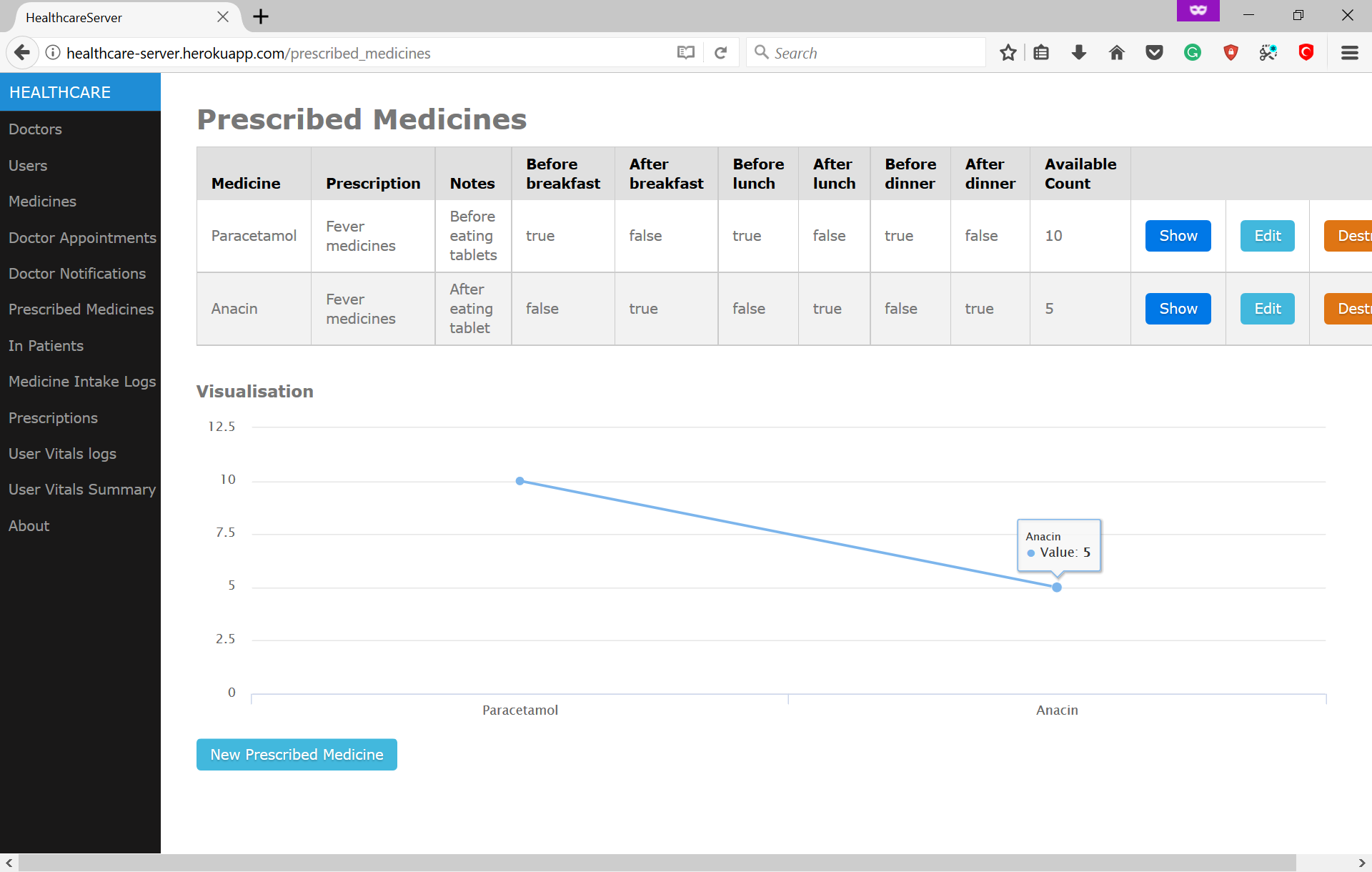1372x872 pixels.
Task: Click the browser back arrow button
Action: [x=22, y=53]
